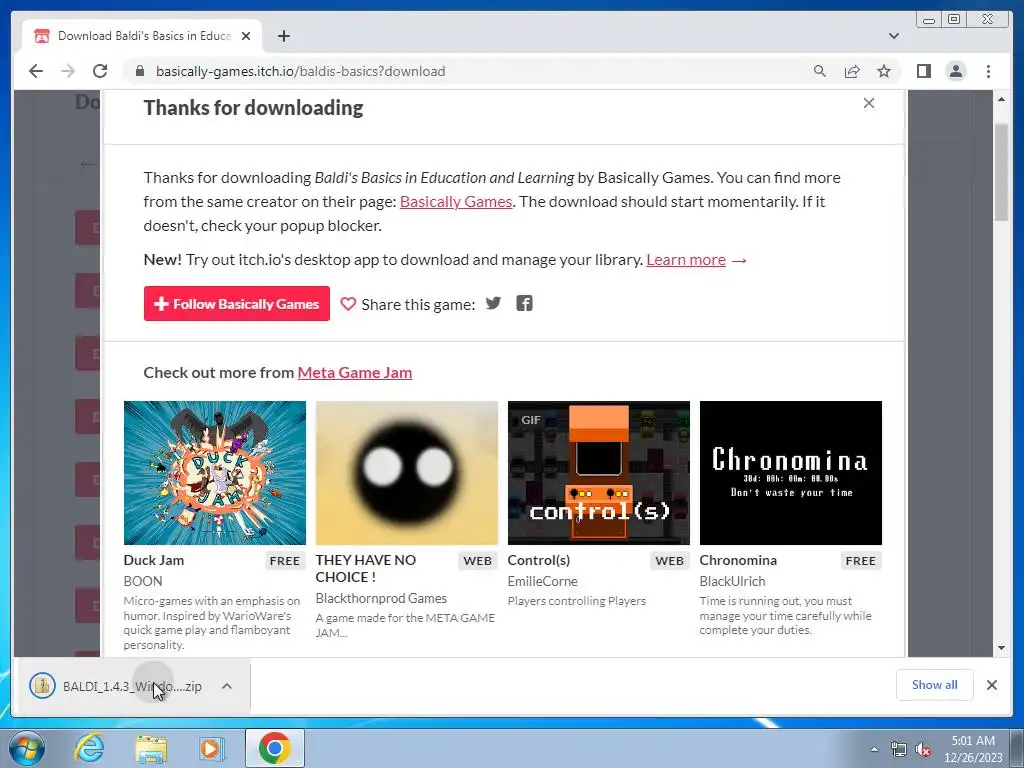Open Windows Explorer from taskbar

click(x=151, y=748)
